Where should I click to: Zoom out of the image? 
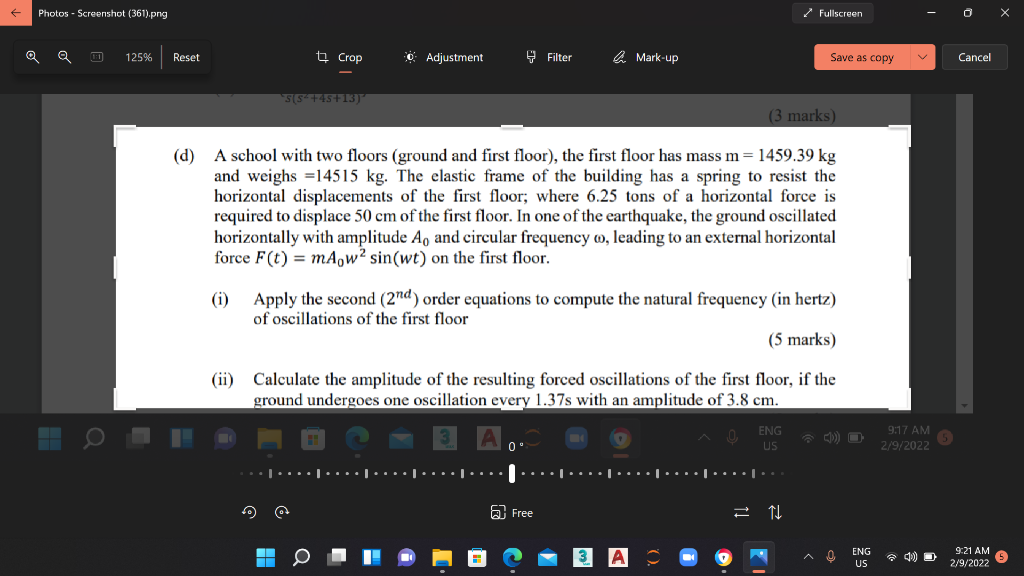(63, 57)
